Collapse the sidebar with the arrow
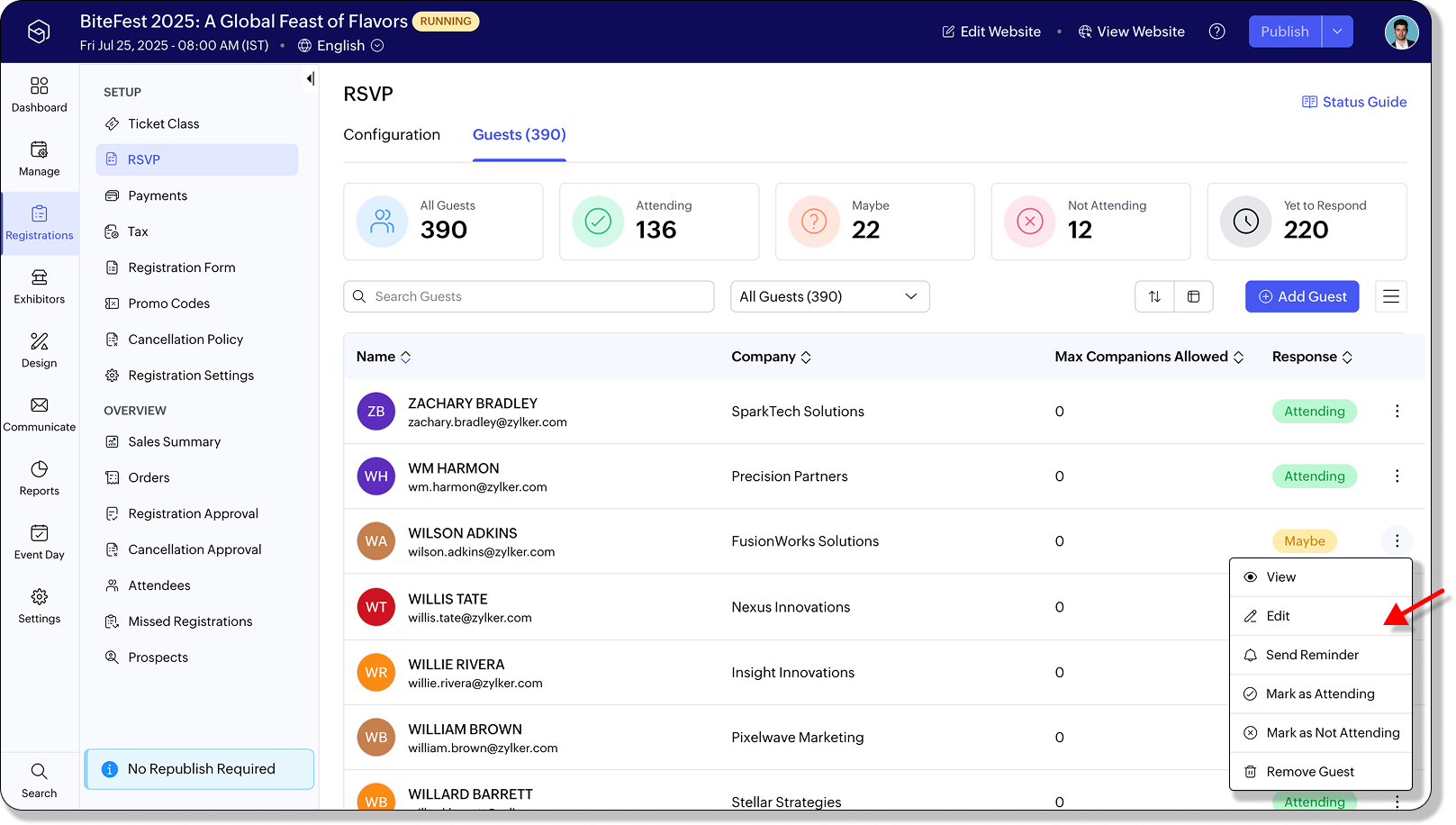The height and width of the screenshot is (825, 1456). pyautogui.click(x=310, y=79)
